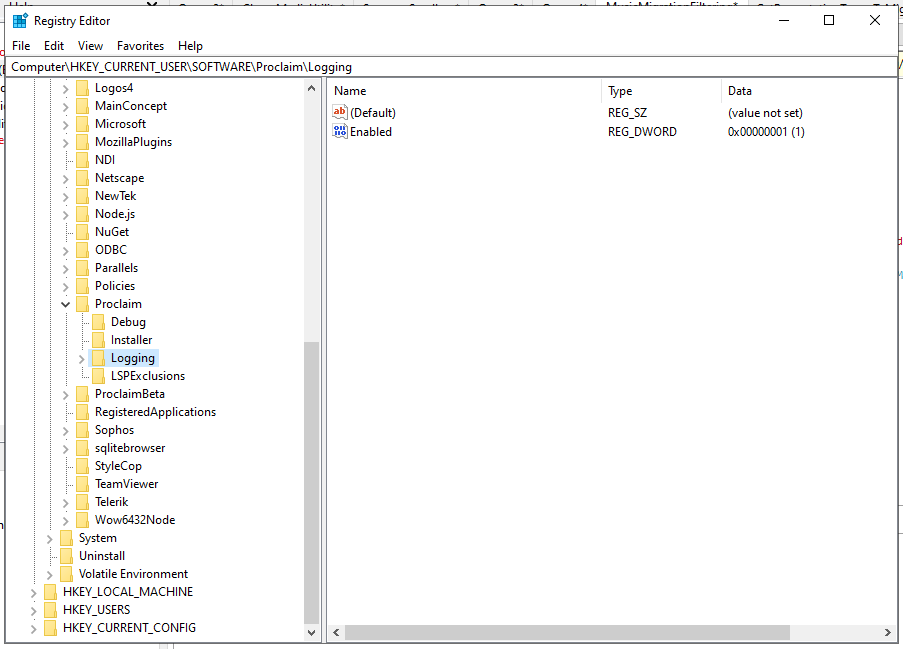This screenshot has height=649, width=903.
Task: Select the Telerik key label
Action: click(111, 502)
